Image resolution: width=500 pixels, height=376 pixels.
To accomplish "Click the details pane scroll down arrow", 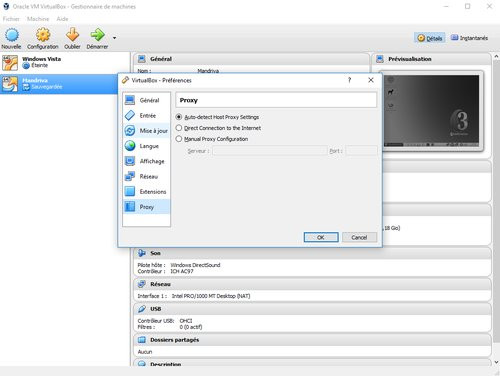I will 496,362.
